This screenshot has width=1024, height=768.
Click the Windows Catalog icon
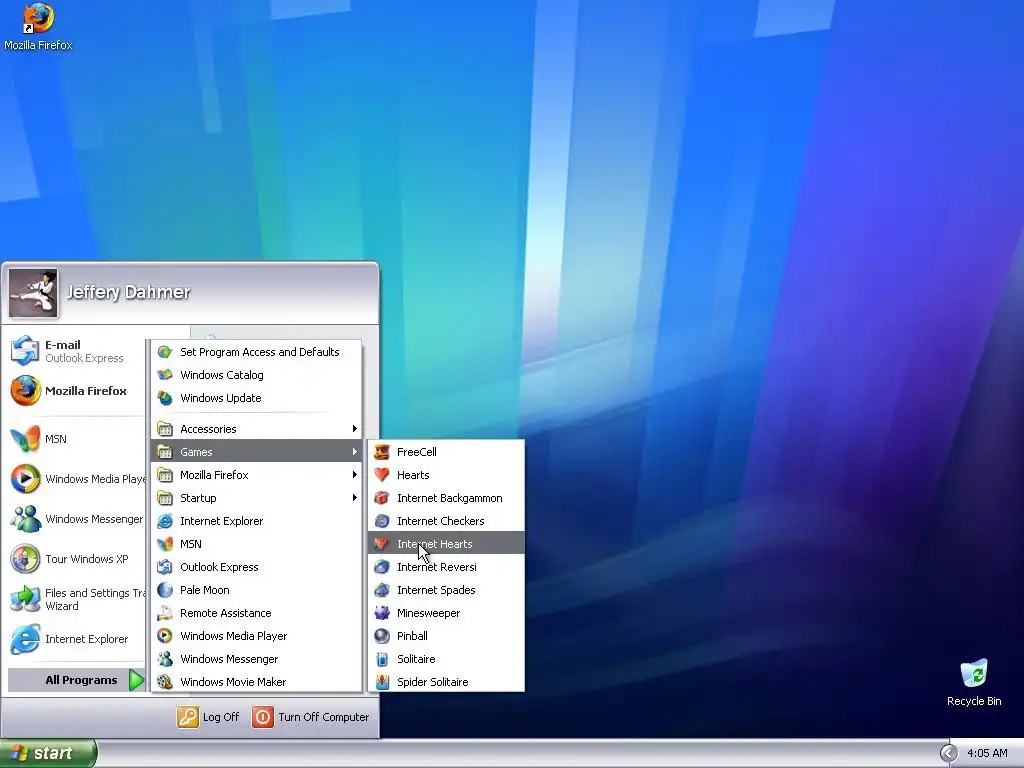point(165,375)
